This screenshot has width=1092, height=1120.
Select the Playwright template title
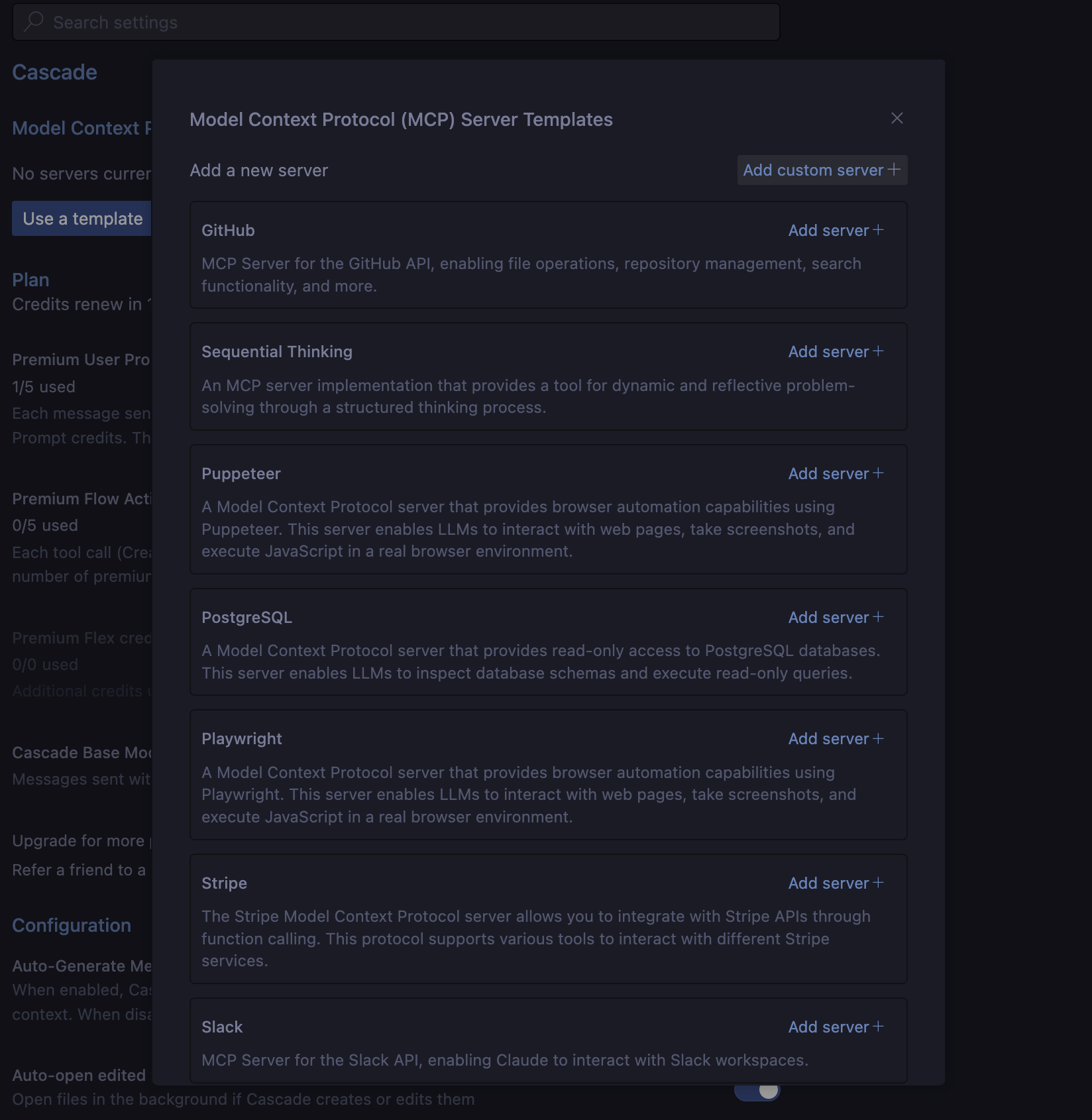point(242,739)
